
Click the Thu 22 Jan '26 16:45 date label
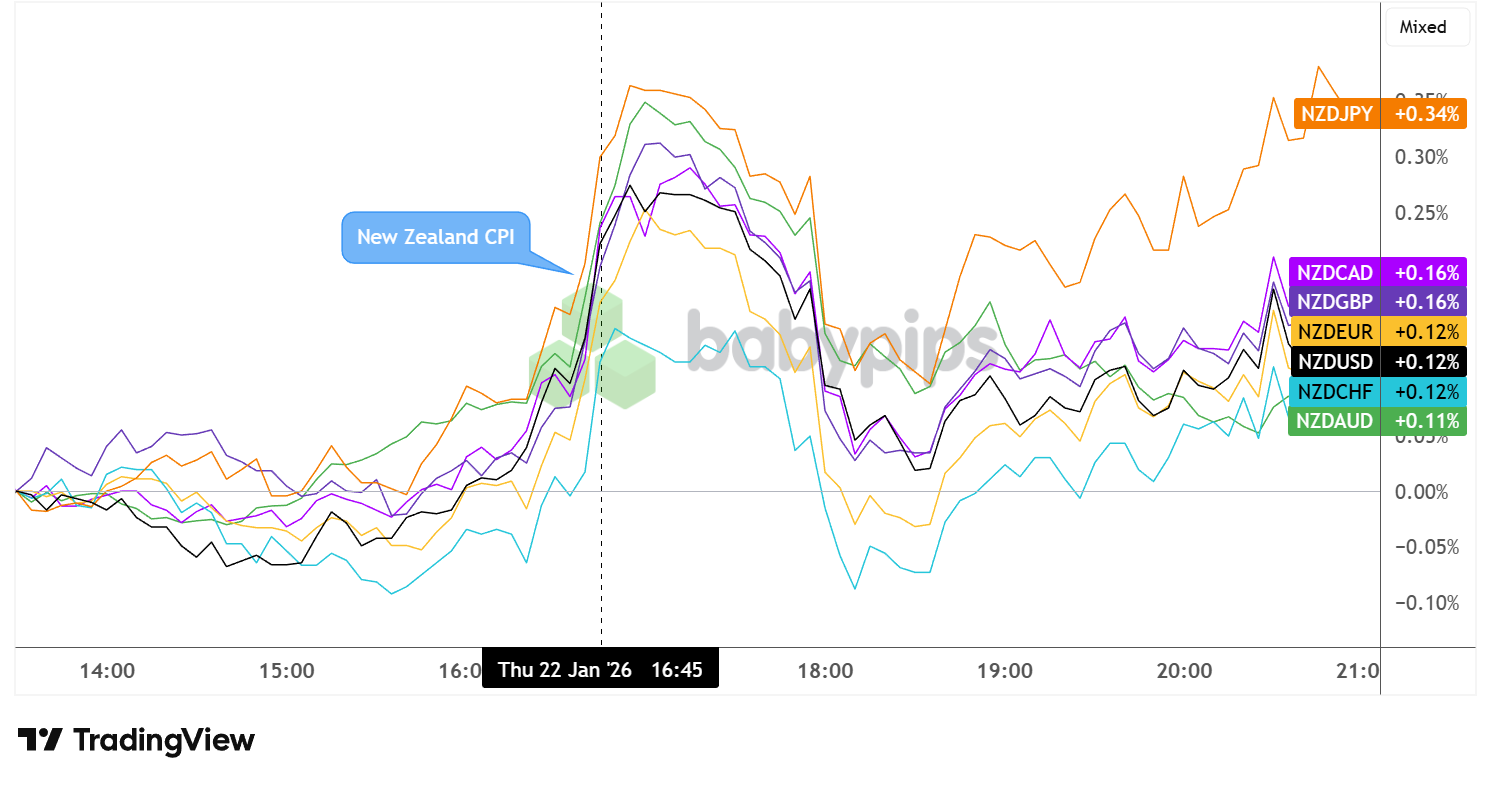coord(600,669)
